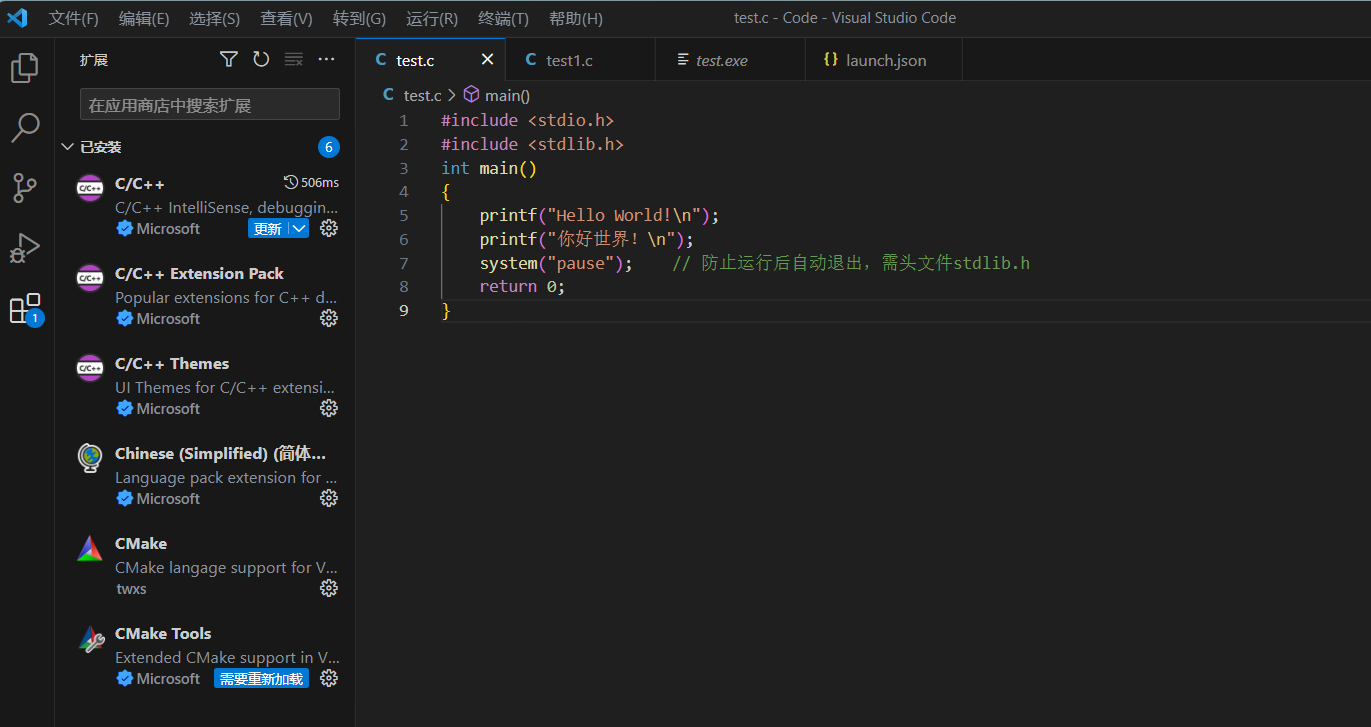Collapse the 已安装 section
This screenshot has width=1371, height=727.
point(67,147)
